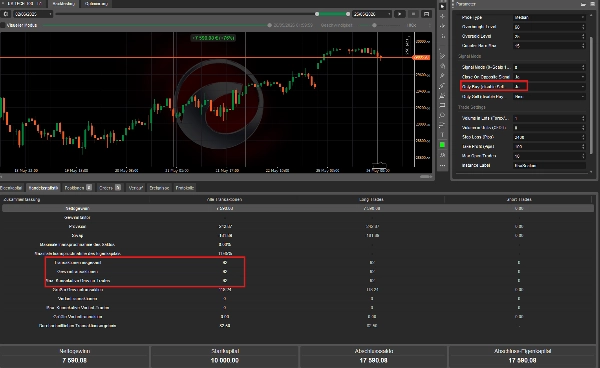
Task: Open the Ereignisse tab
Action: [159, 188]
